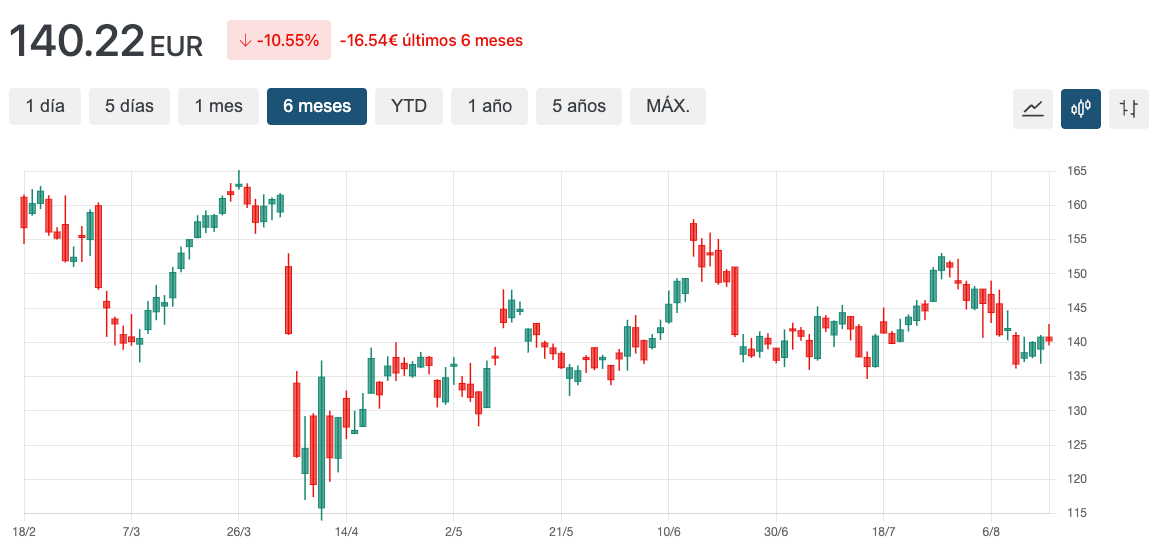Select the MÁX. time range
1160x554 pixels.
(668, 107)
